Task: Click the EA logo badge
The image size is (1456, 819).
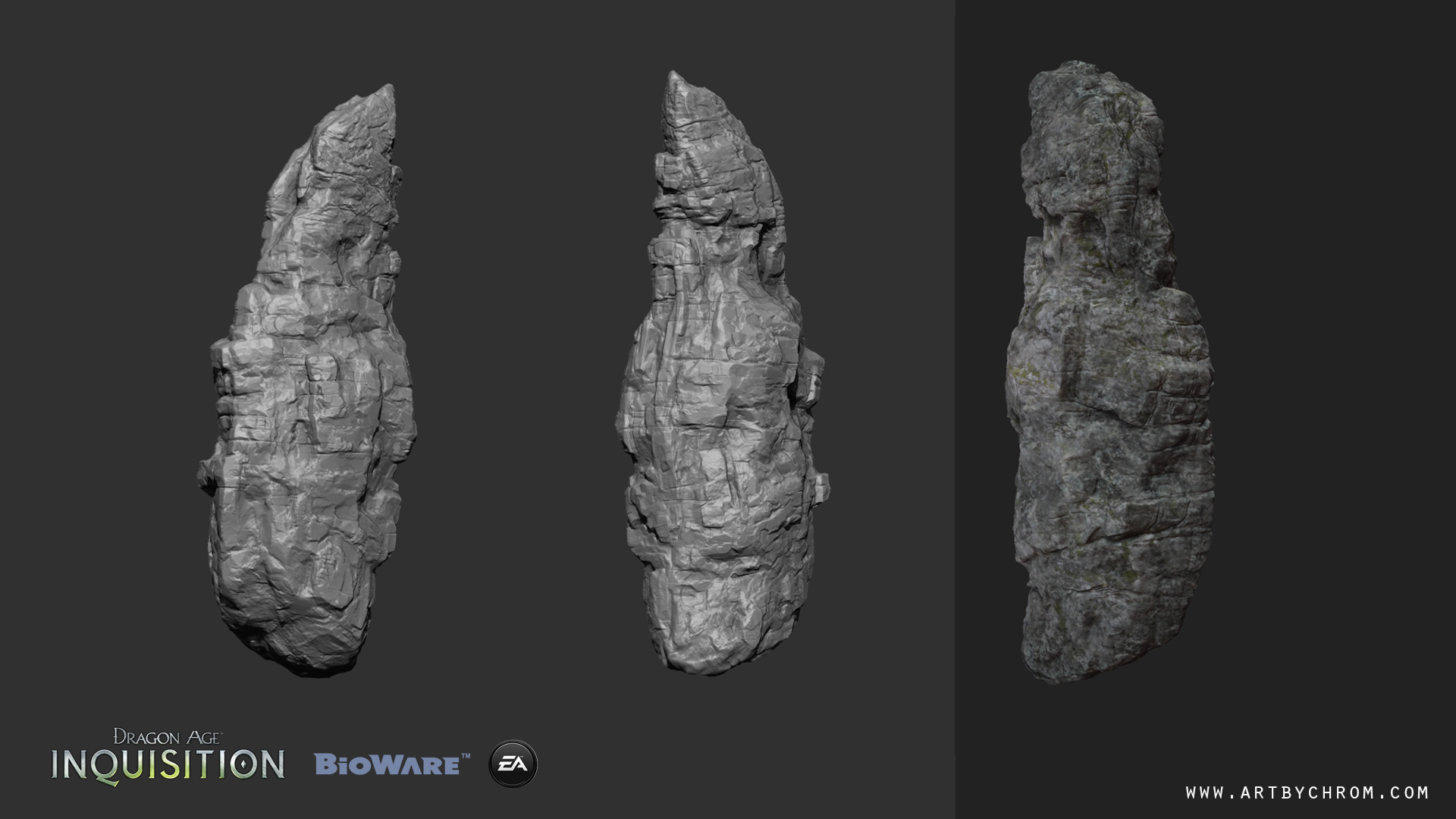Action: (513, 764)
